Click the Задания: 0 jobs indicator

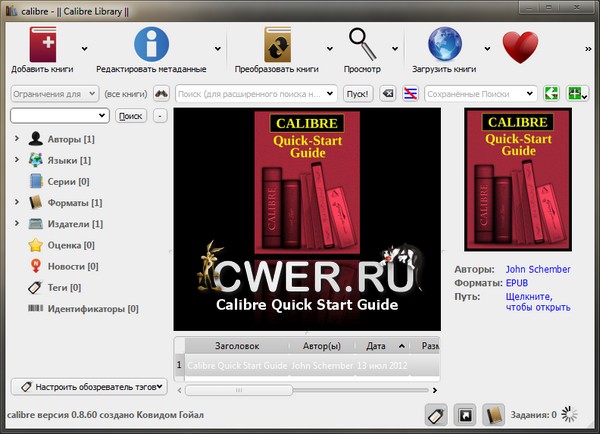pos(533,414)
